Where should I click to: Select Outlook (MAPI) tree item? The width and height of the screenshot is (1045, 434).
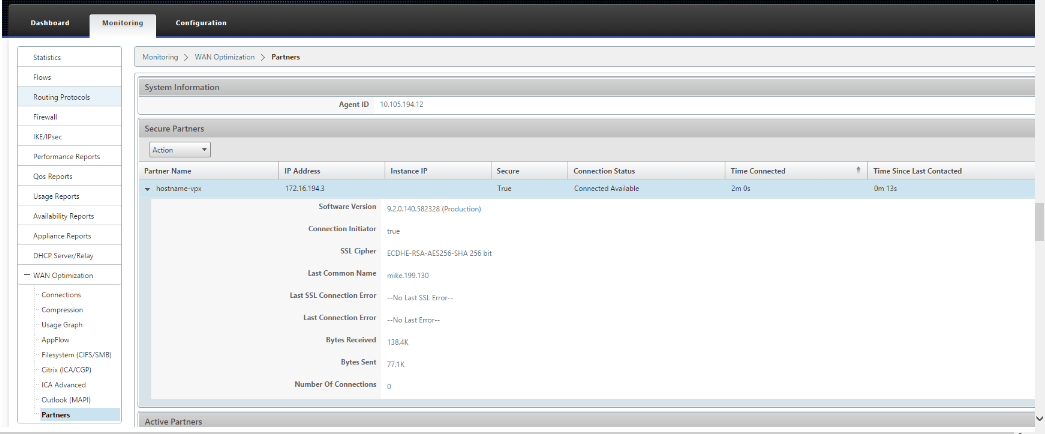[x=65, y=400]
